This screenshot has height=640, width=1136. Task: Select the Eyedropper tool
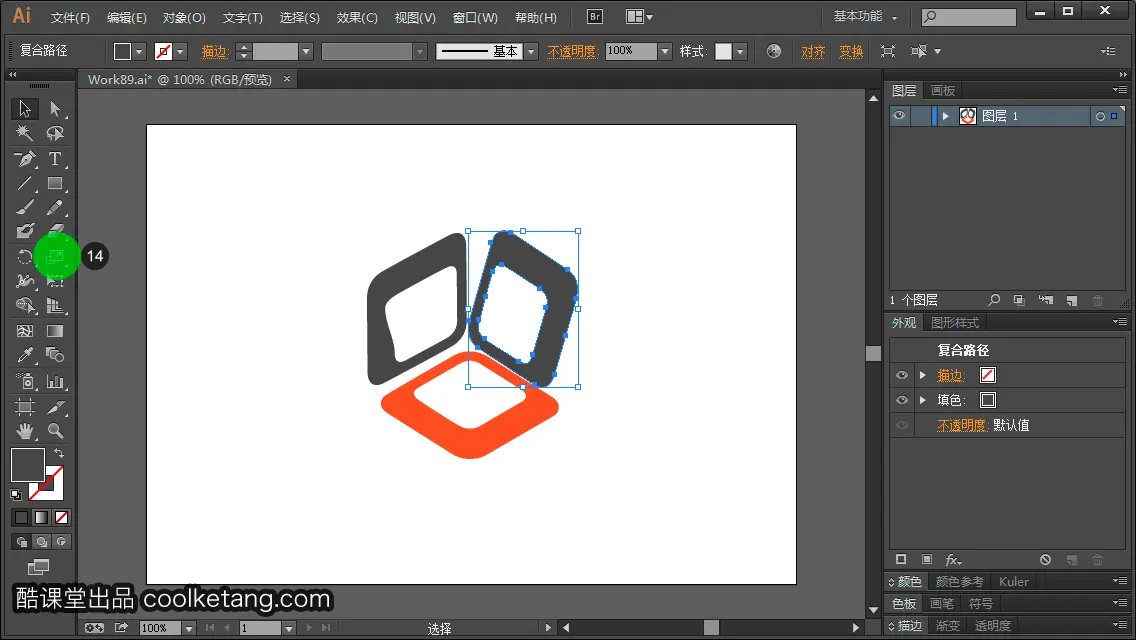(x=25, y=355)
